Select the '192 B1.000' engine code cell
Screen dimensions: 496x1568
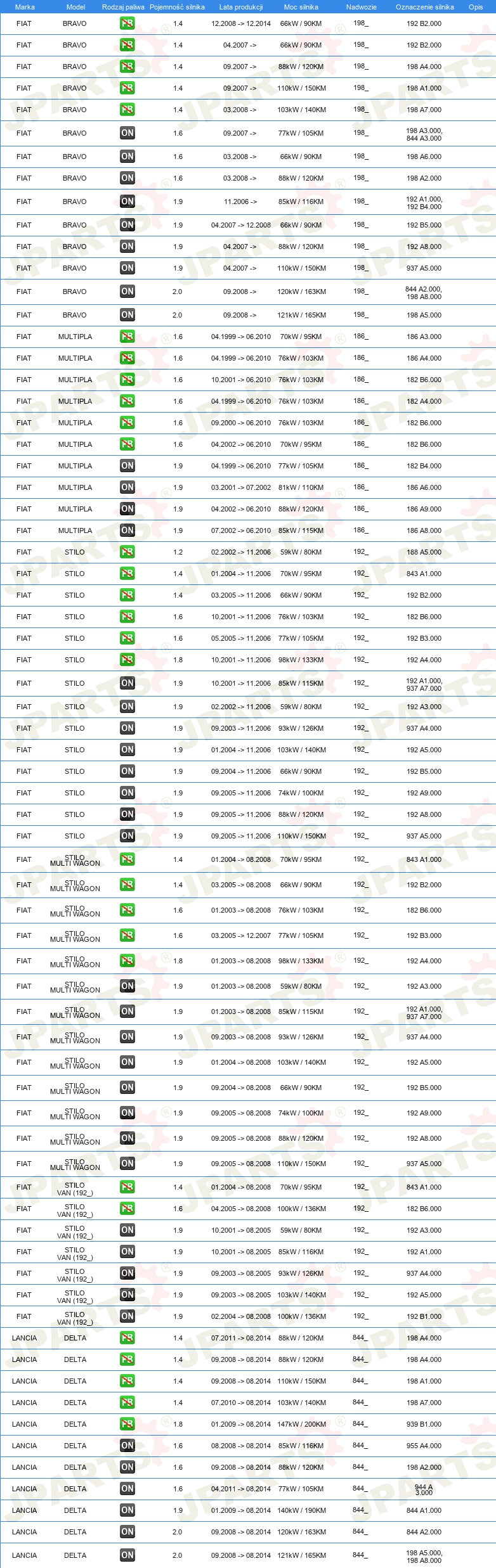pyautogui.click(x=424, y=1316)
